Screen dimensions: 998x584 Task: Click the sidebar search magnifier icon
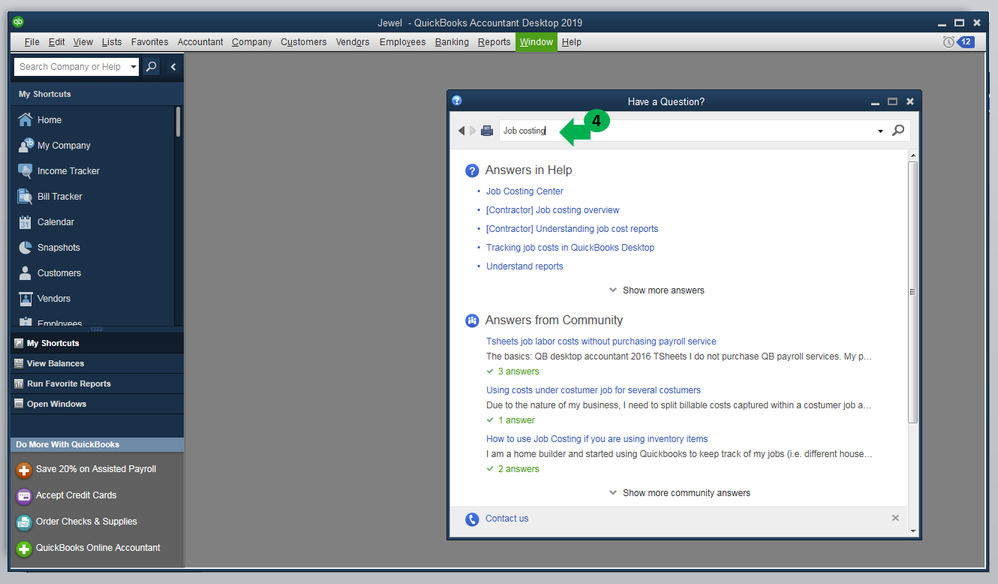tap(151, 66)
